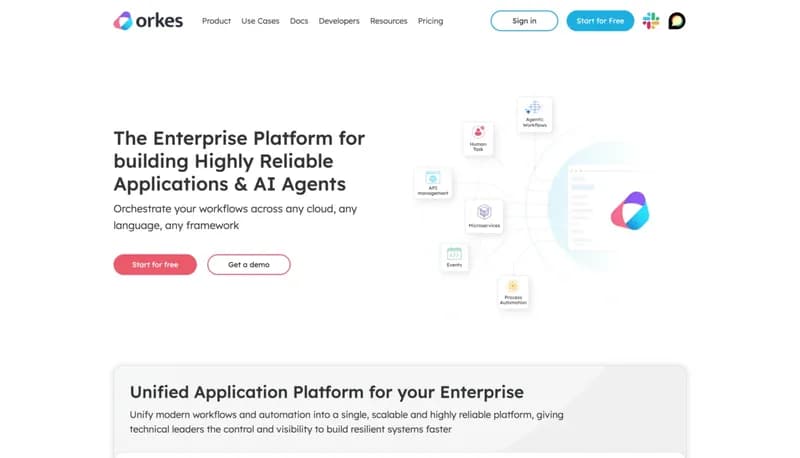
Task: Select the API Management icon card
Action: pos(433,183)
